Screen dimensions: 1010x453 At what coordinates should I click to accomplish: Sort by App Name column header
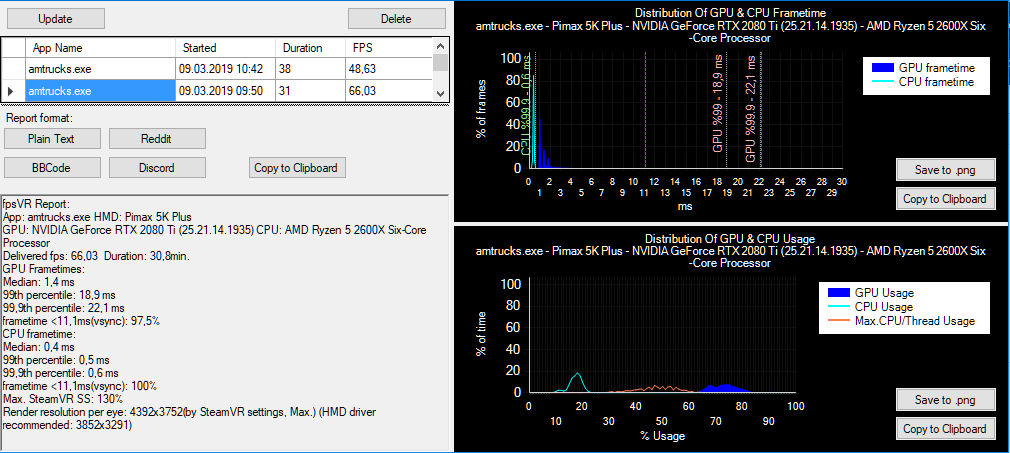(x=100, y=48)
